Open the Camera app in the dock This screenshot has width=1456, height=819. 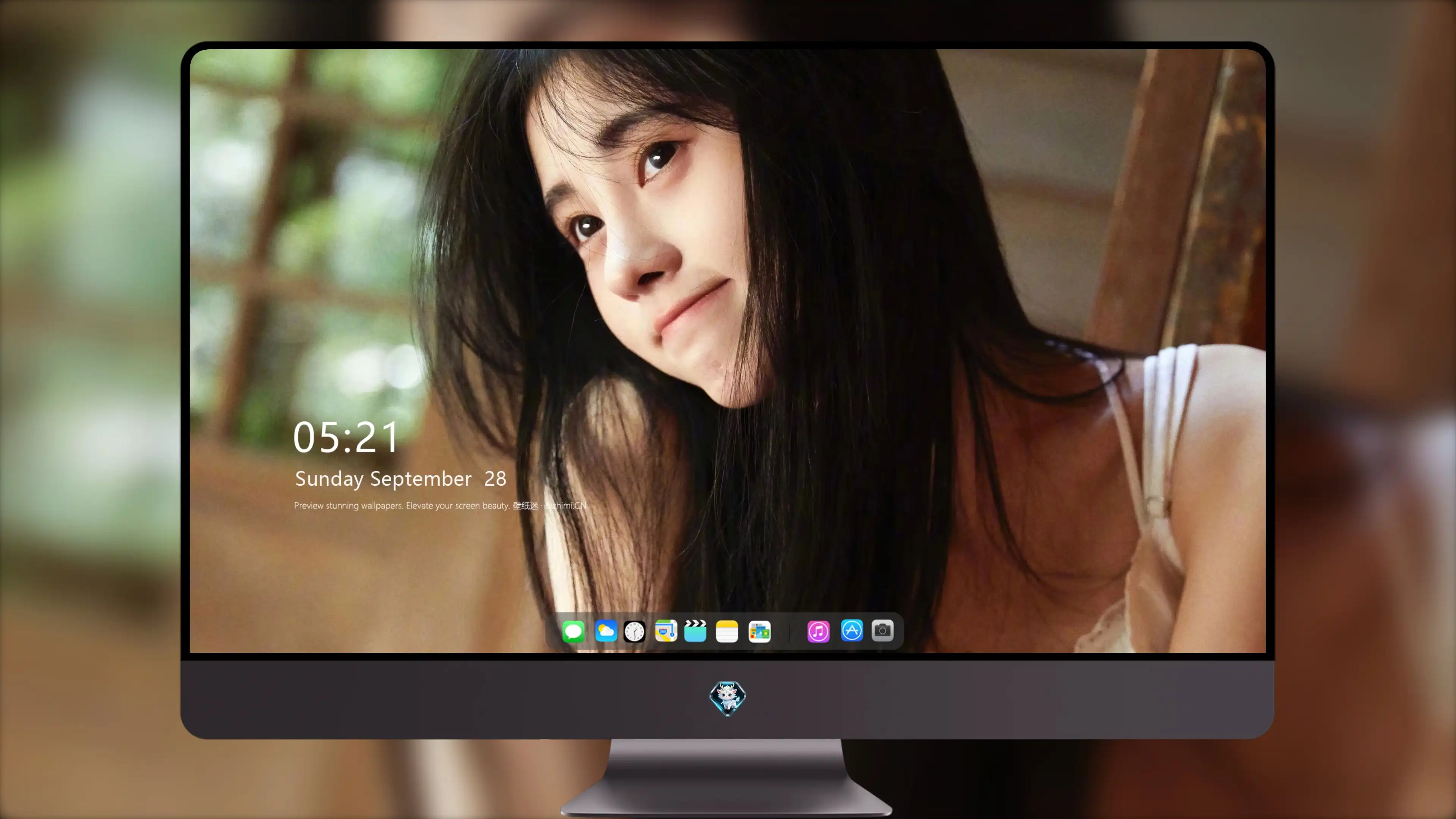tap(882, 630)
